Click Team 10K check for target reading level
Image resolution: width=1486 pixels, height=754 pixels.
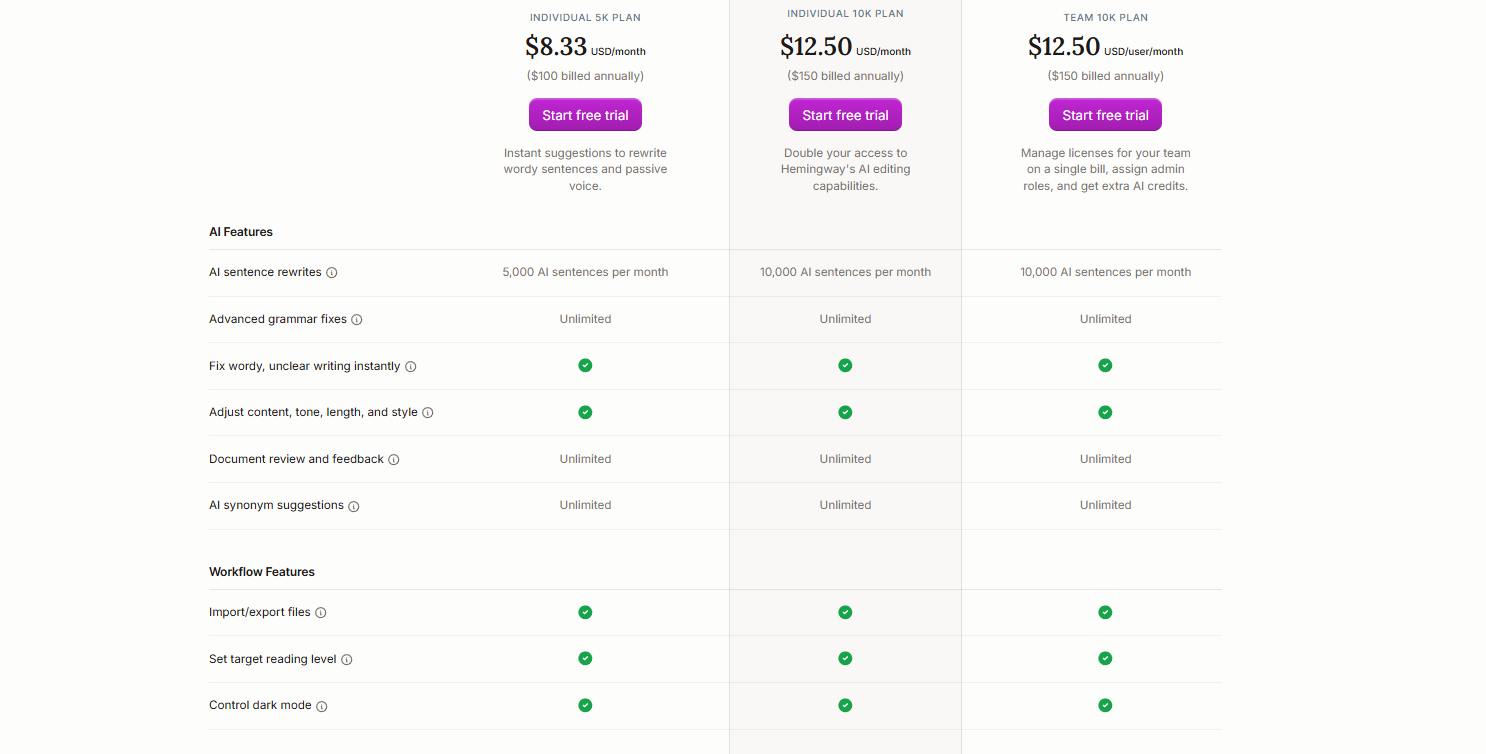pyautogui.click(x=1105, y=658)
